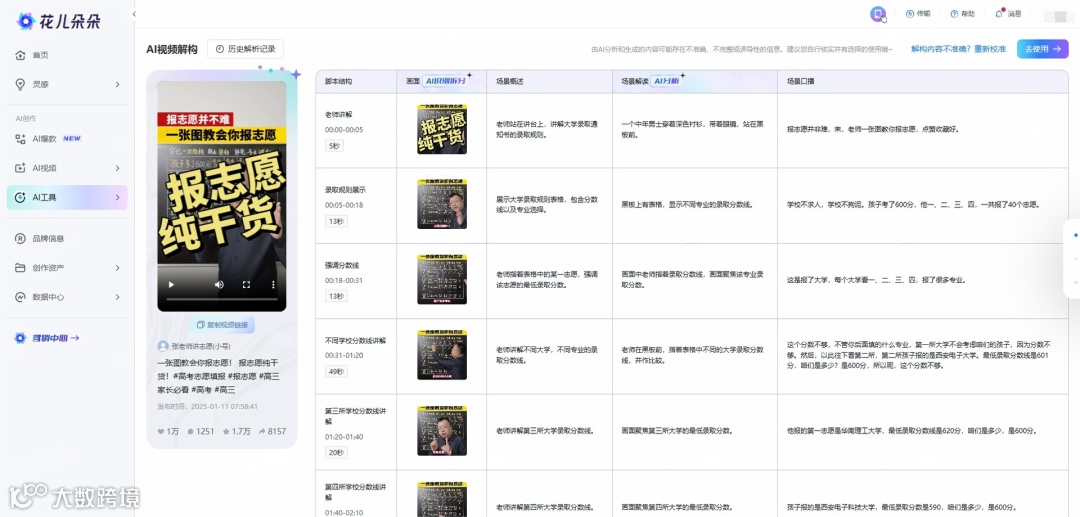Click the star favorites icon 1.7万
The image size is (1080, 517).
coord(226,432)
